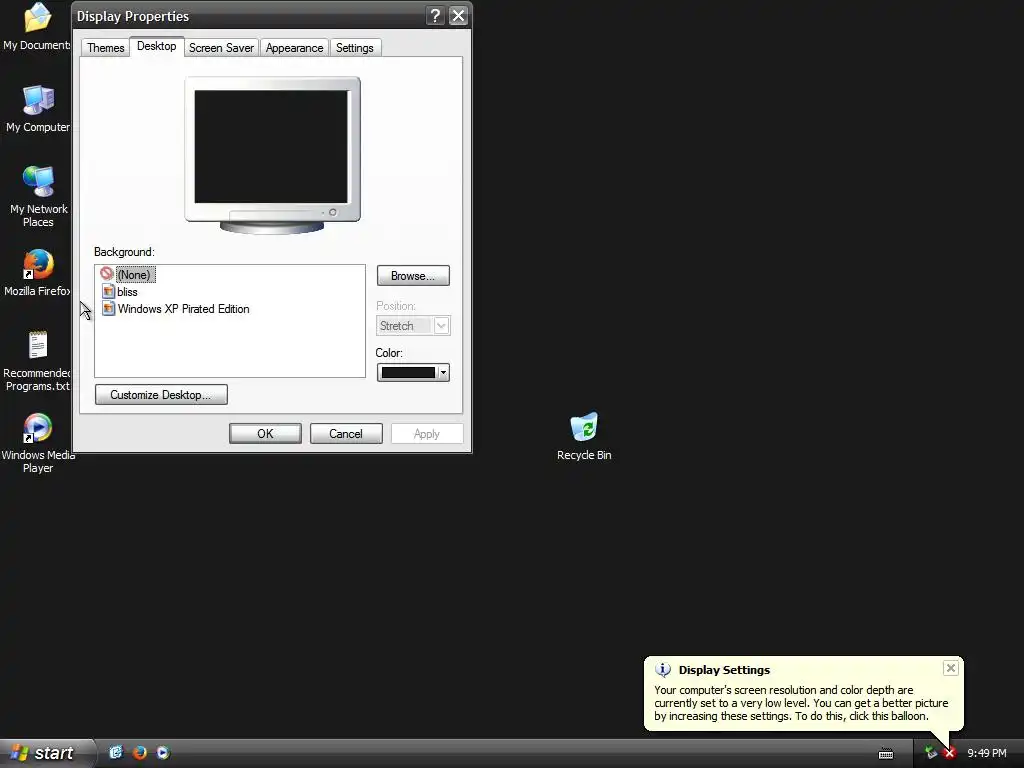This screenshot has width=1024, height=768.
Task: Click Browse to find a wallpaper
Action: (x=413, y=276)
